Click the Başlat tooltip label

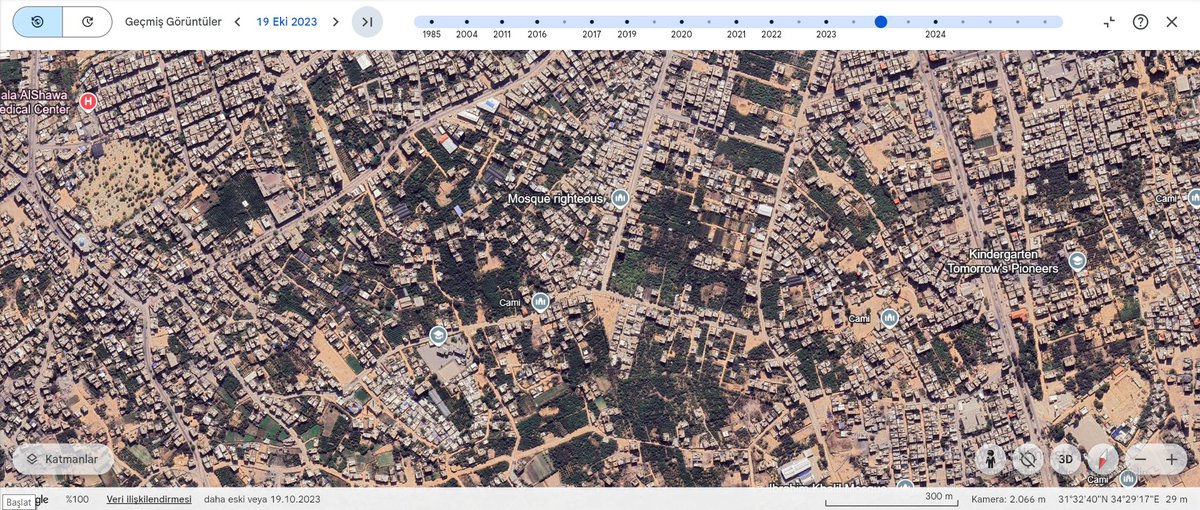pos(17,502)
